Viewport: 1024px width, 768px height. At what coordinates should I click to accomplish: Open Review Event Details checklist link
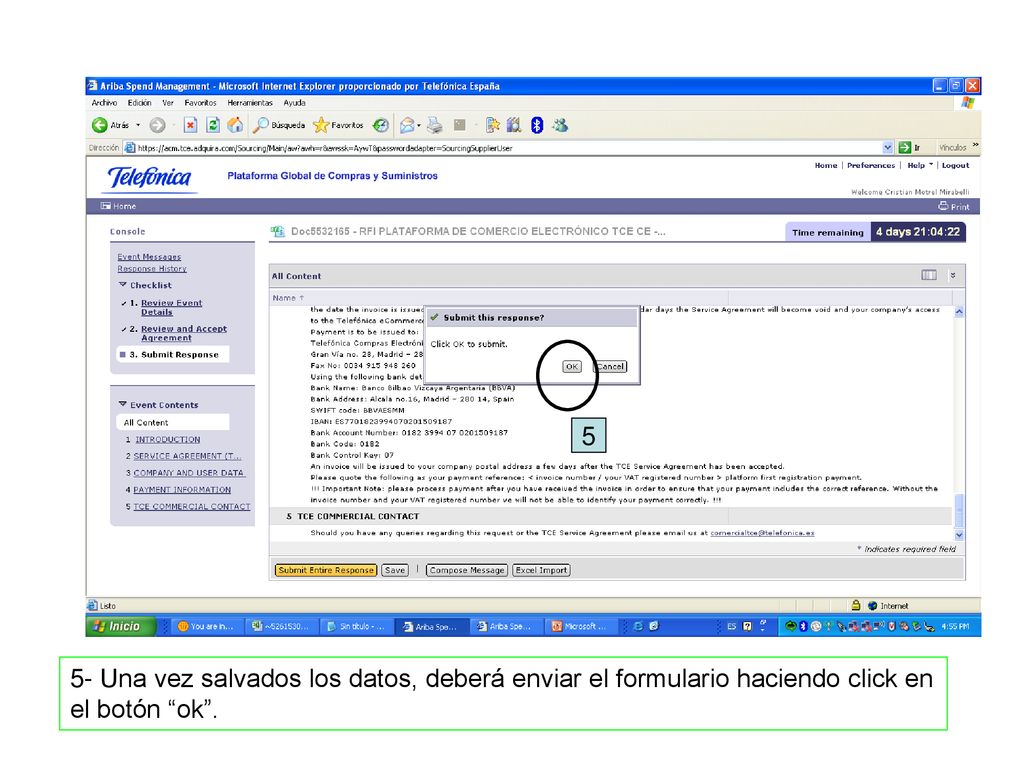pos(172,308)
